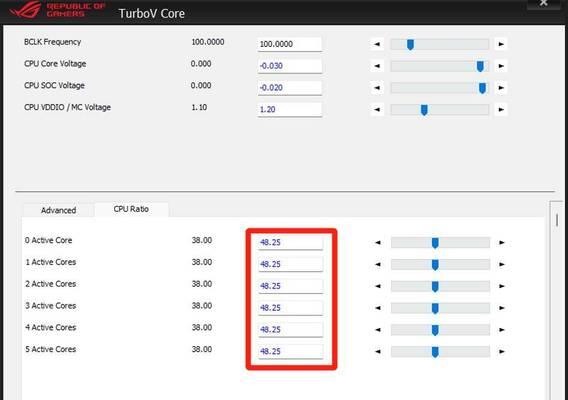
Task: Switch to the Advanced tab
Action: [x=58, y=210]
